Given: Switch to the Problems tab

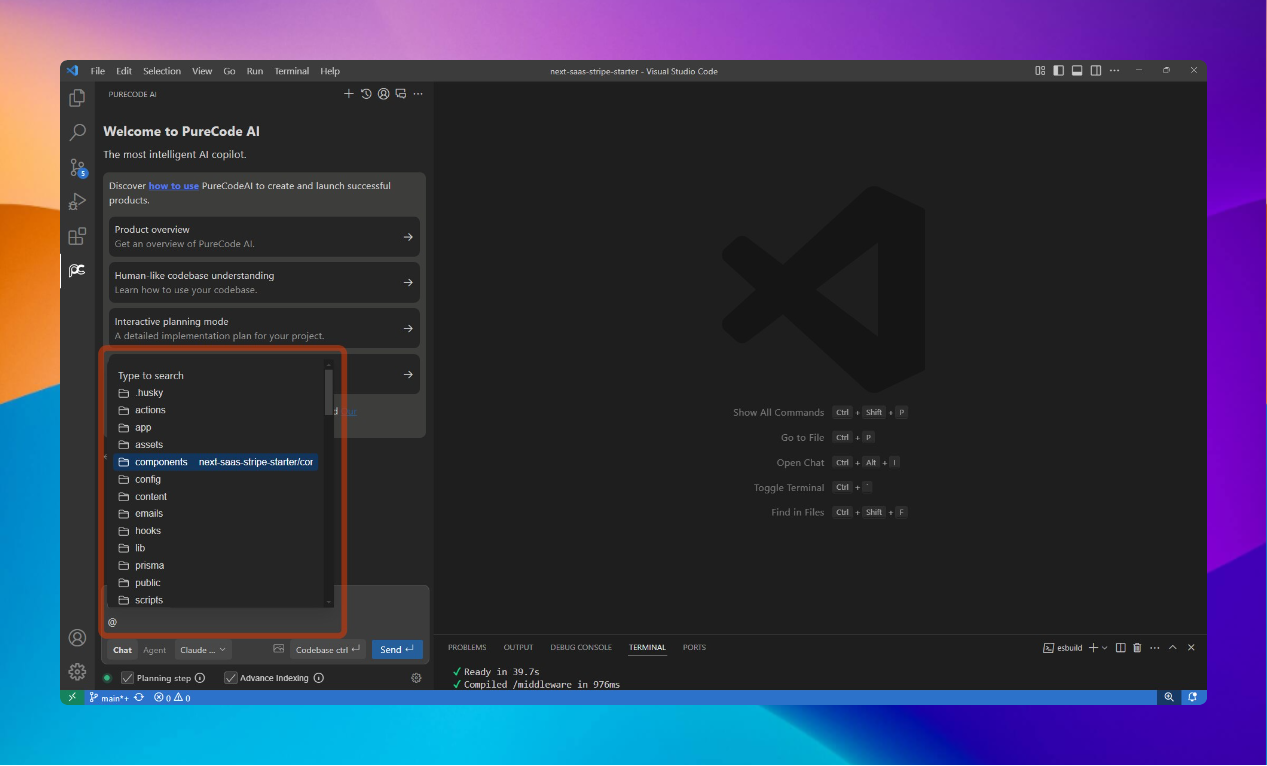Looking at the screenshot, I should coord(467,647).
